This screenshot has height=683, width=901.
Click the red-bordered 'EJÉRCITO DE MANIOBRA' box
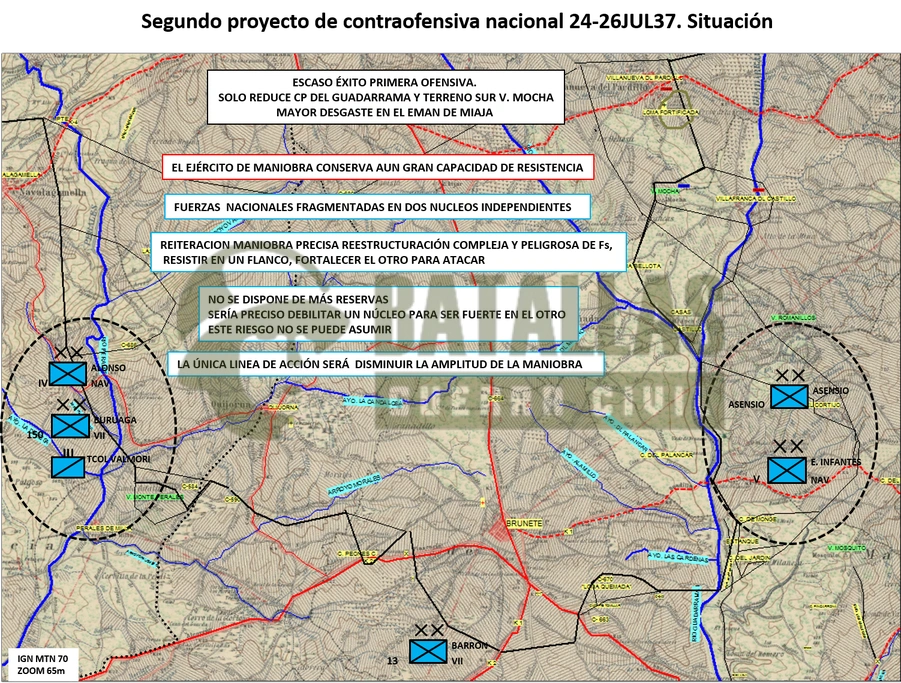[x=378, y=167]
